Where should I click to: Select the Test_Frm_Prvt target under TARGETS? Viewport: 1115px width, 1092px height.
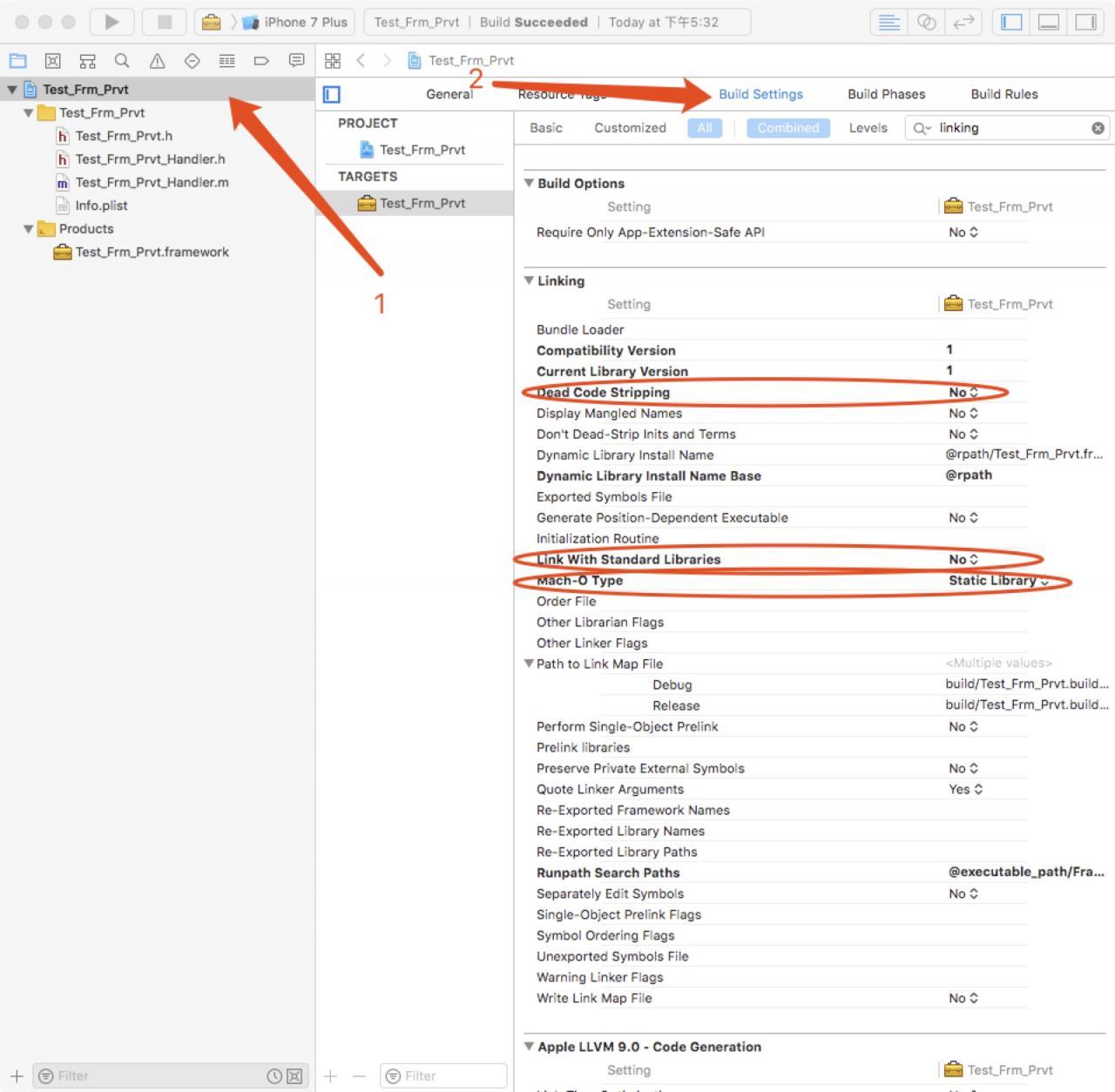click(413, 204)
